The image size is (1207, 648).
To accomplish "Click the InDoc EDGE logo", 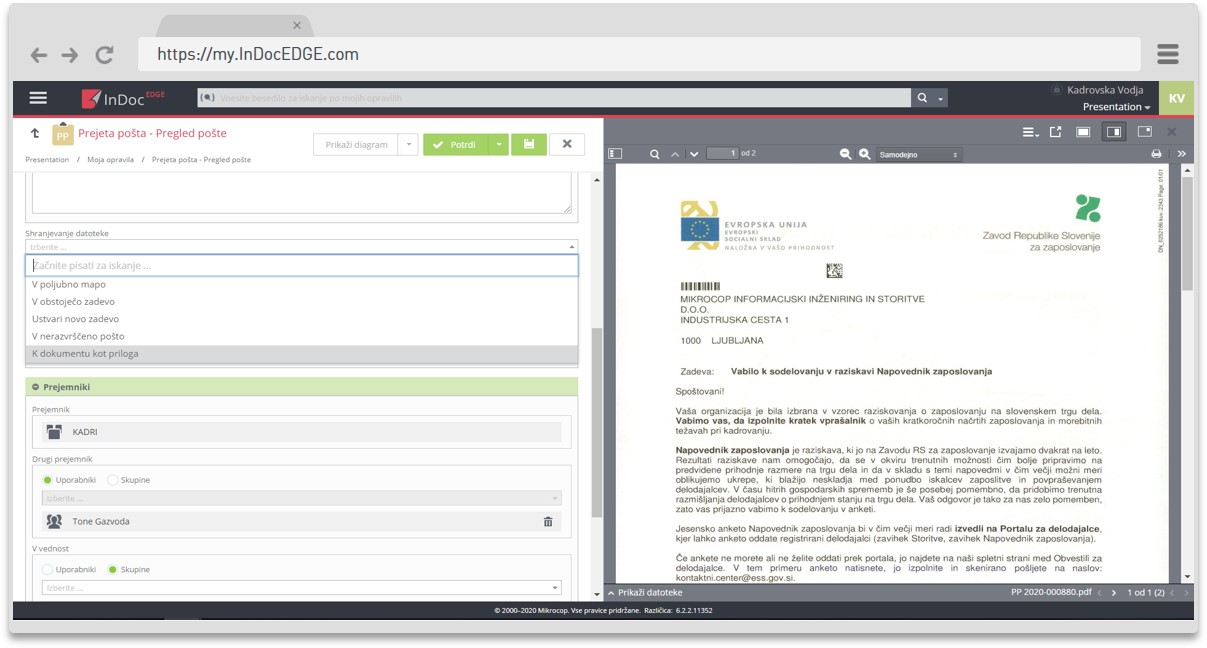I will coord(123,98).
